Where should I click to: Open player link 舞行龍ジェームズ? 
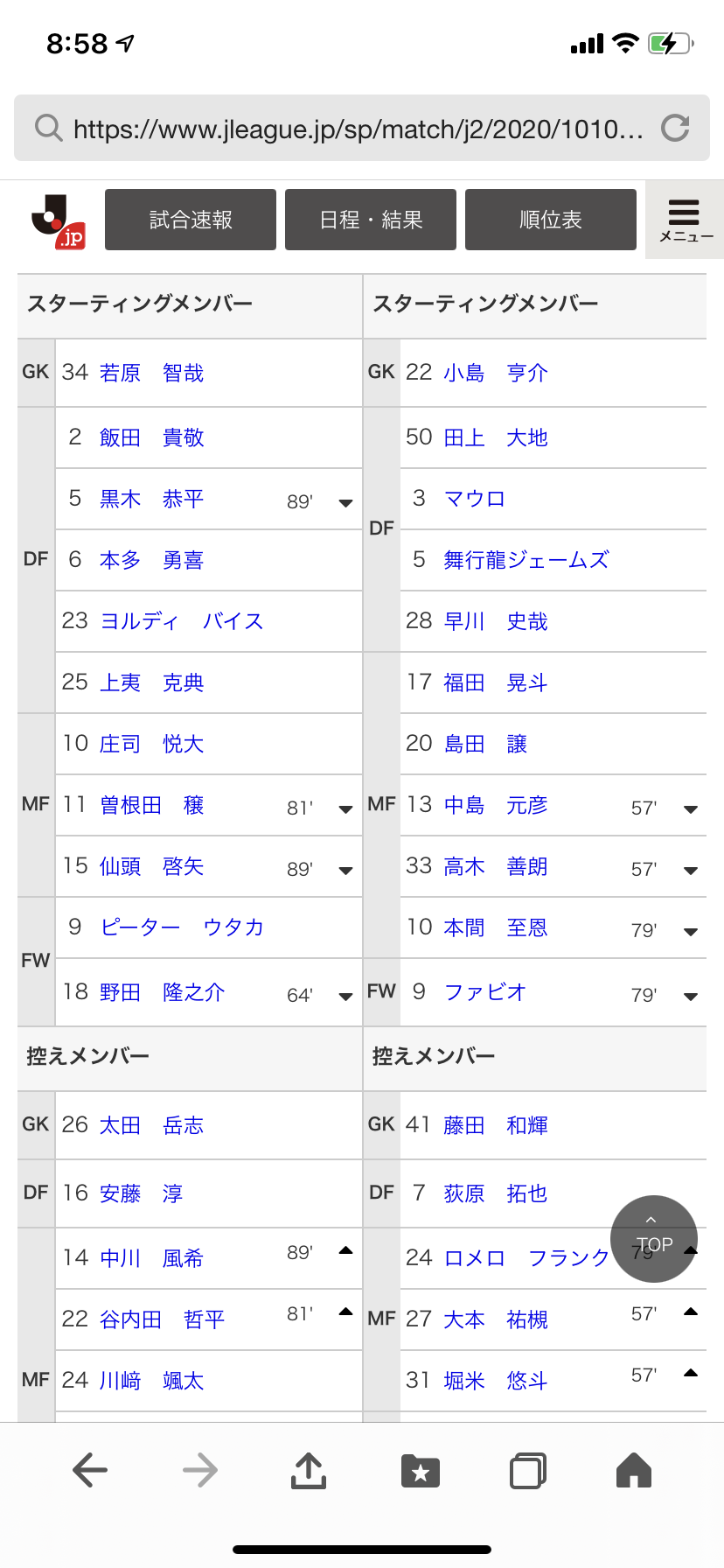(526, 560)
